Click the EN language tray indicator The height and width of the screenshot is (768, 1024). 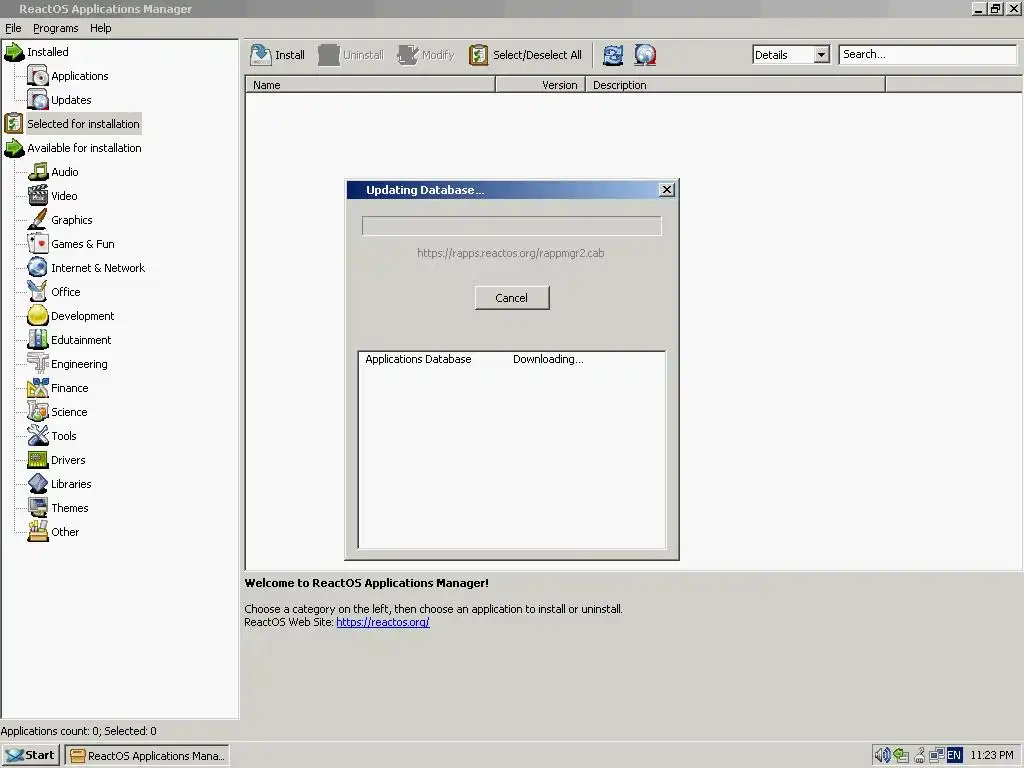pos(954,756)
